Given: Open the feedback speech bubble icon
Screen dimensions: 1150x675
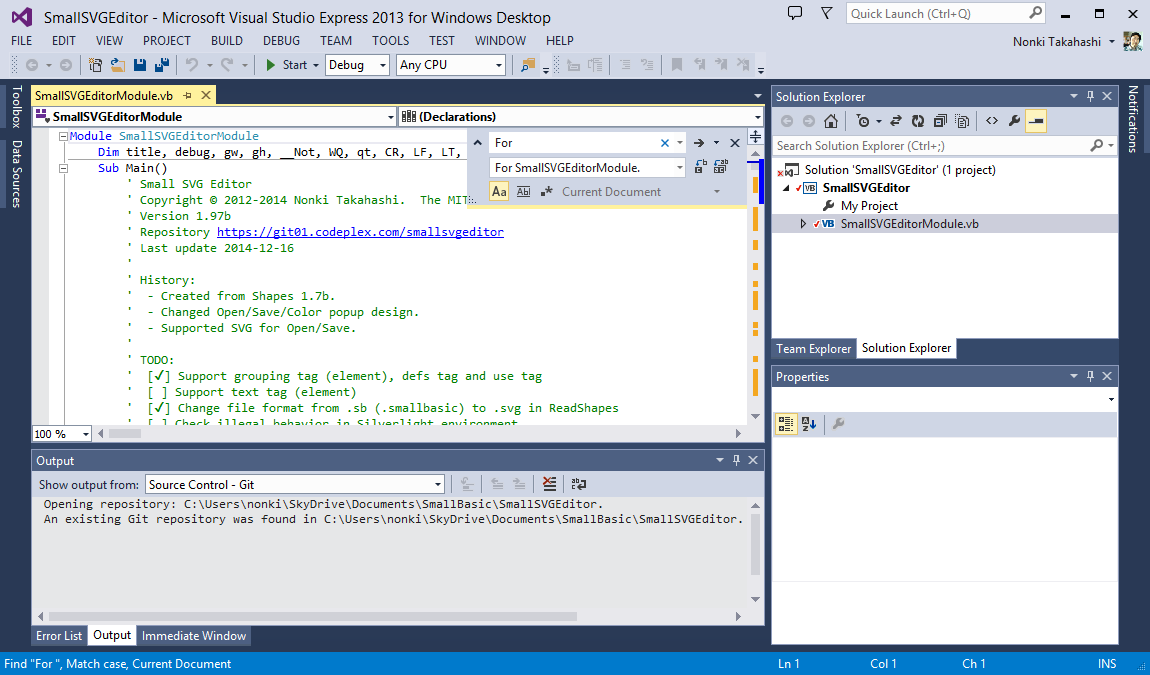Looking at the screenshot, I should pos(795,13).
